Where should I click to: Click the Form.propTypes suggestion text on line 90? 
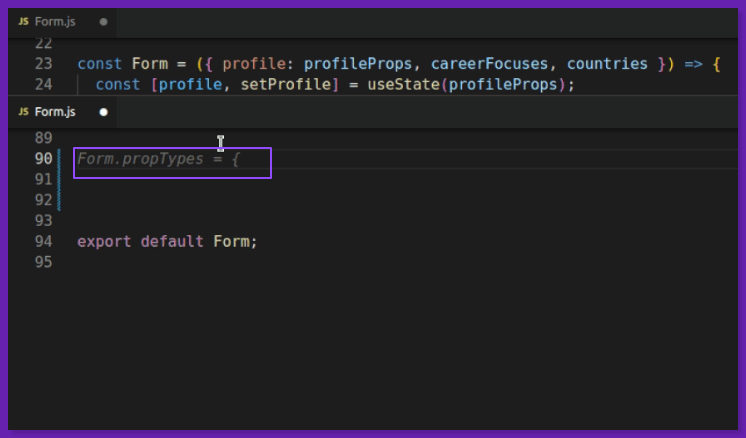click(158, 159)
